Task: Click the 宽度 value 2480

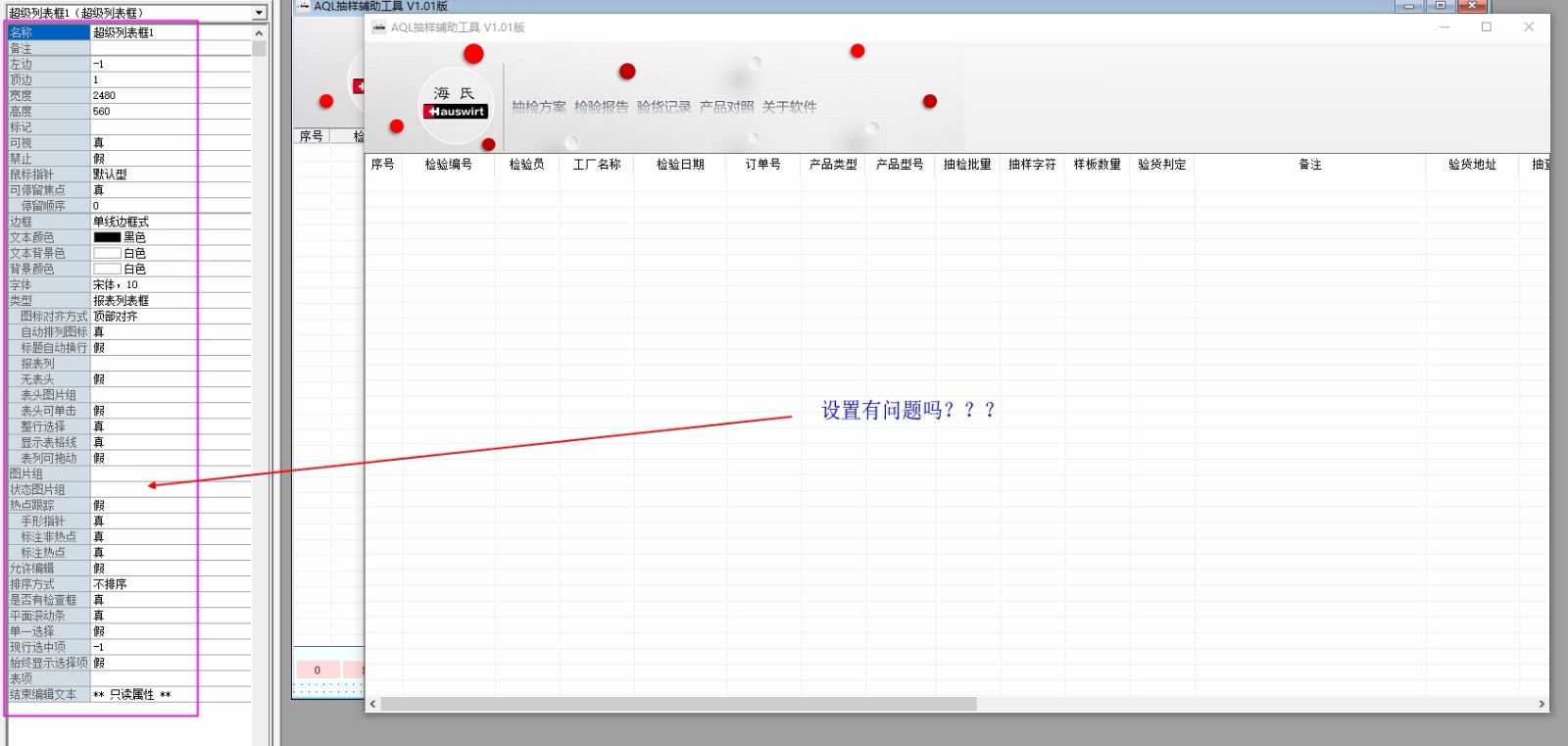Action: point(171,95)
